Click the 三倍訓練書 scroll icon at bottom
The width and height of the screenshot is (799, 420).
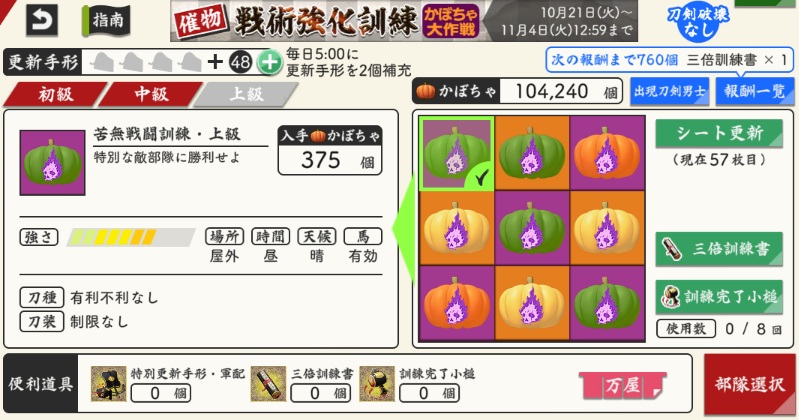point(268,384)
